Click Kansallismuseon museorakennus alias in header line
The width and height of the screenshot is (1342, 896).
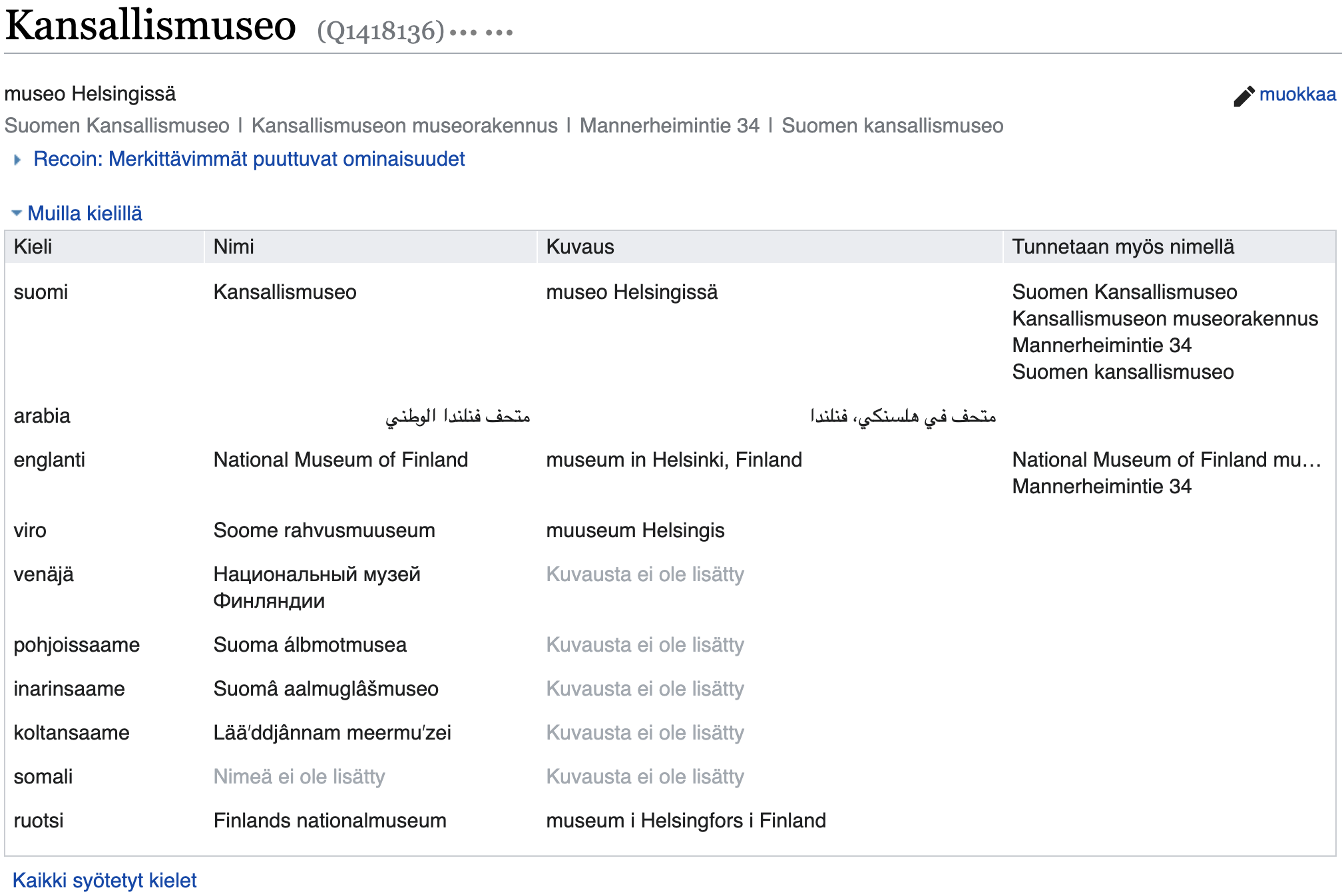[404, 126]
